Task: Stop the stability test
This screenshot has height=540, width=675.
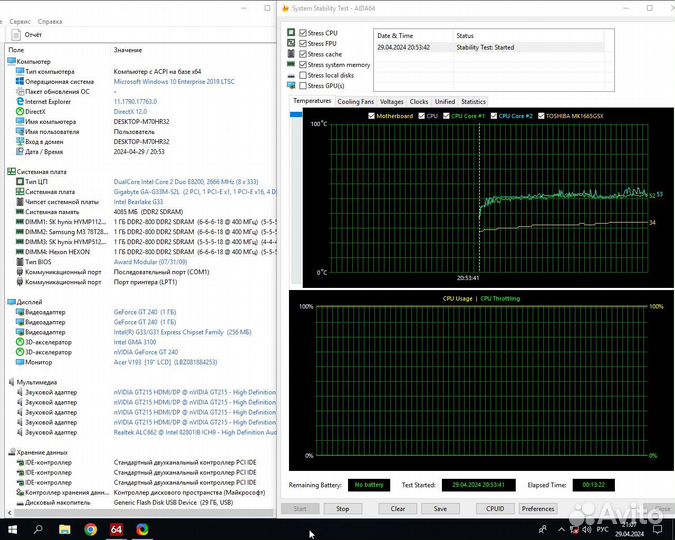Action: (343, 509)
